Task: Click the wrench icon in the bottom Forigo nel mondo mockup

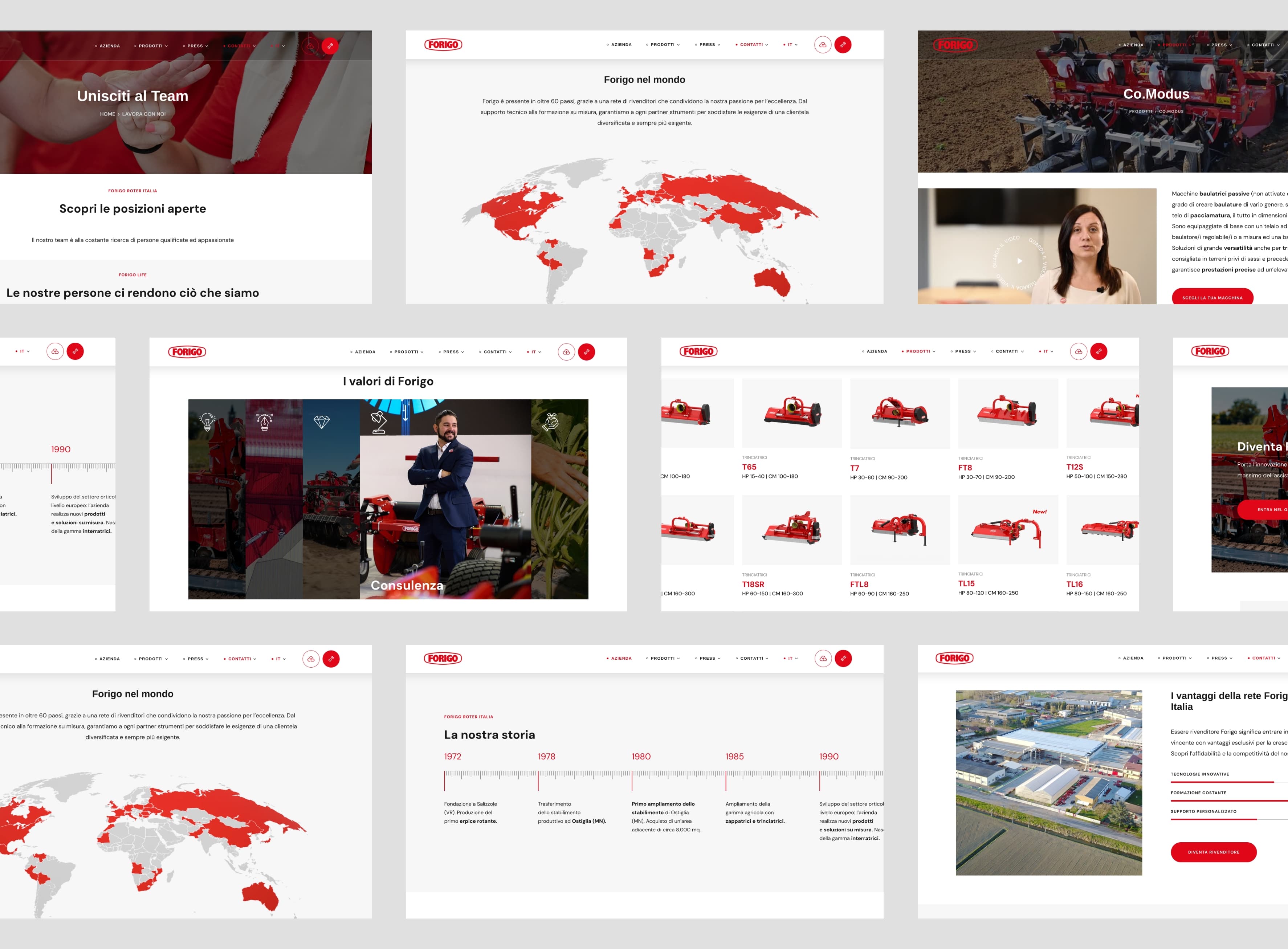Action: point(331,659)
